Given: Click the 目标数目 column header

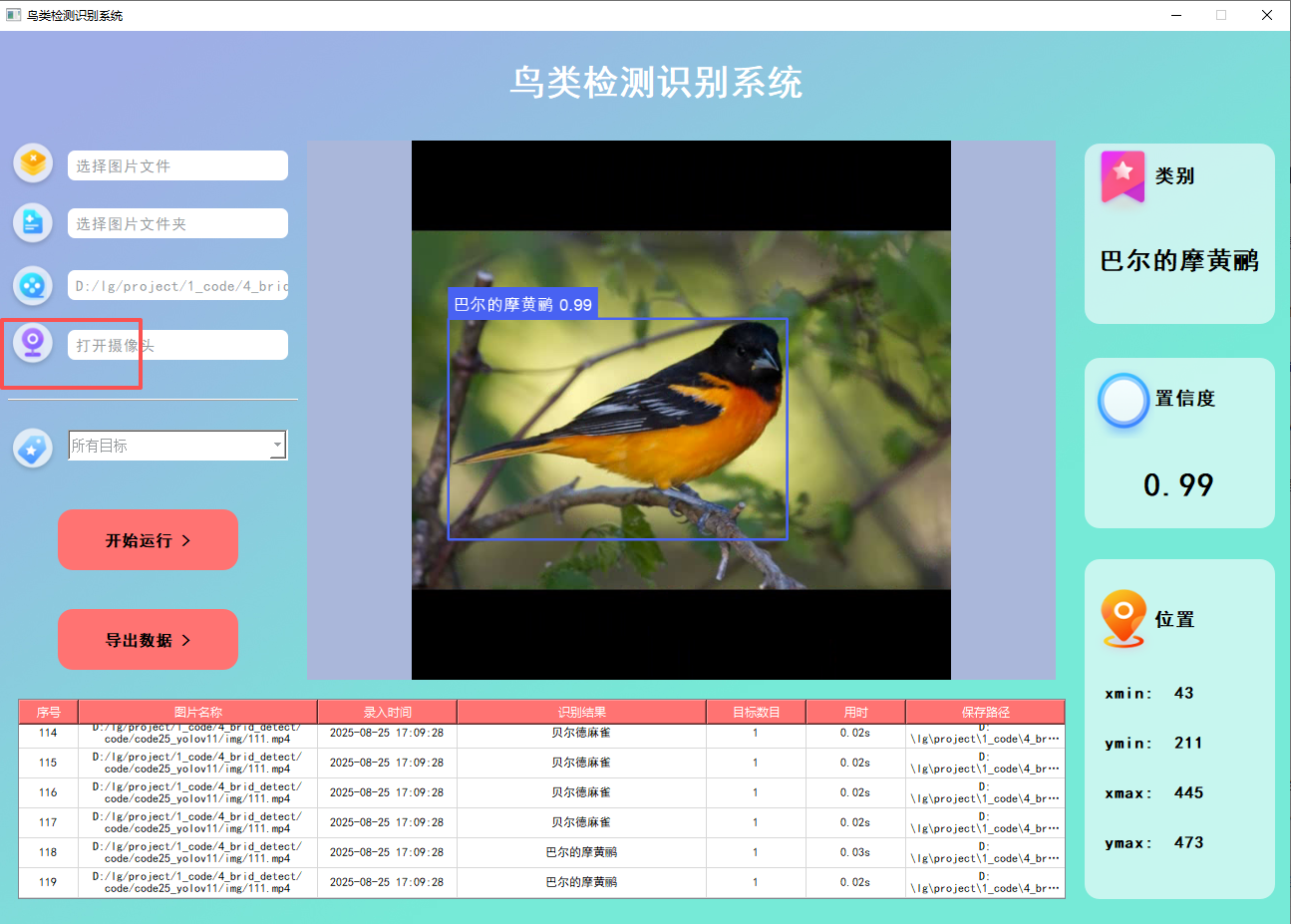Looking at the screenshot, I should point(757,712).
